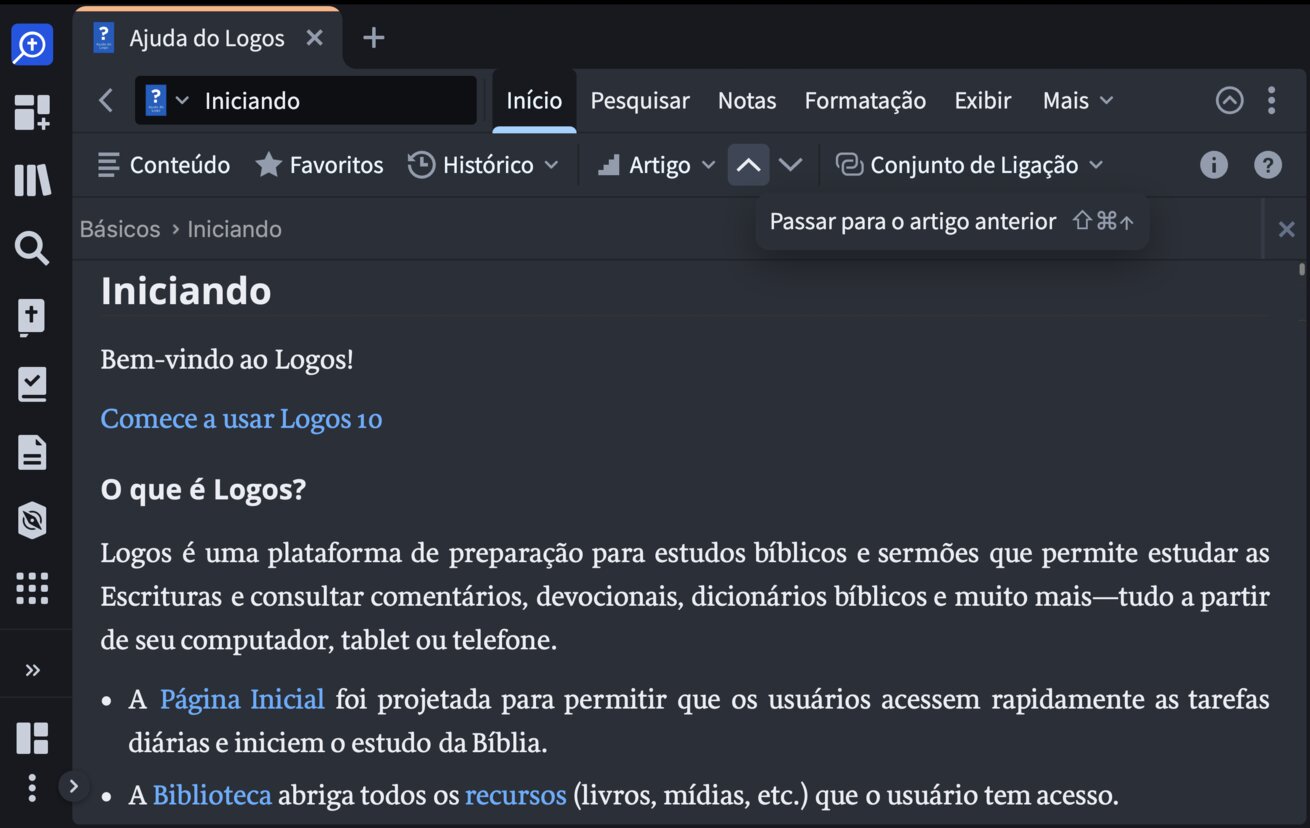Open the documents page icon in sidebar

pyautogui.click(x=32, y=452)
